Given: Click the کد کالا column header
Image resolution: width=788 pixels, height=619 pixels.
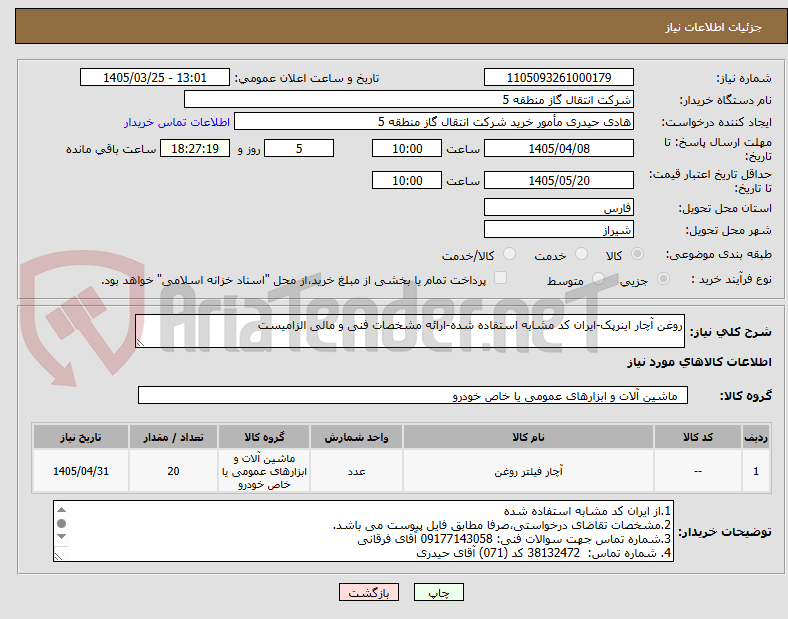Looking at the screenshot, I should (x=698, y=437).
